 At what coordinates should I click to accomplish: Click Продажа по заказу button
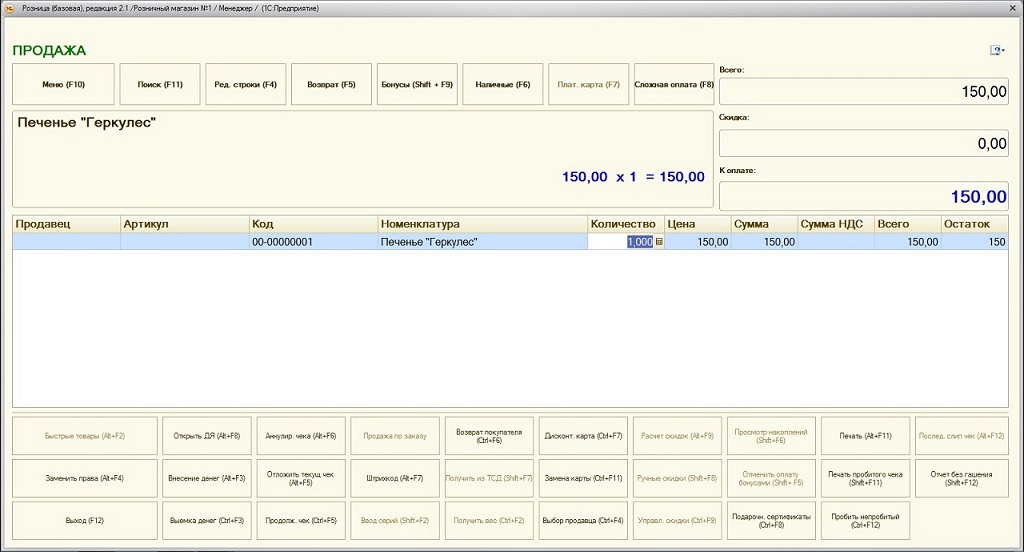click(394, 436)
